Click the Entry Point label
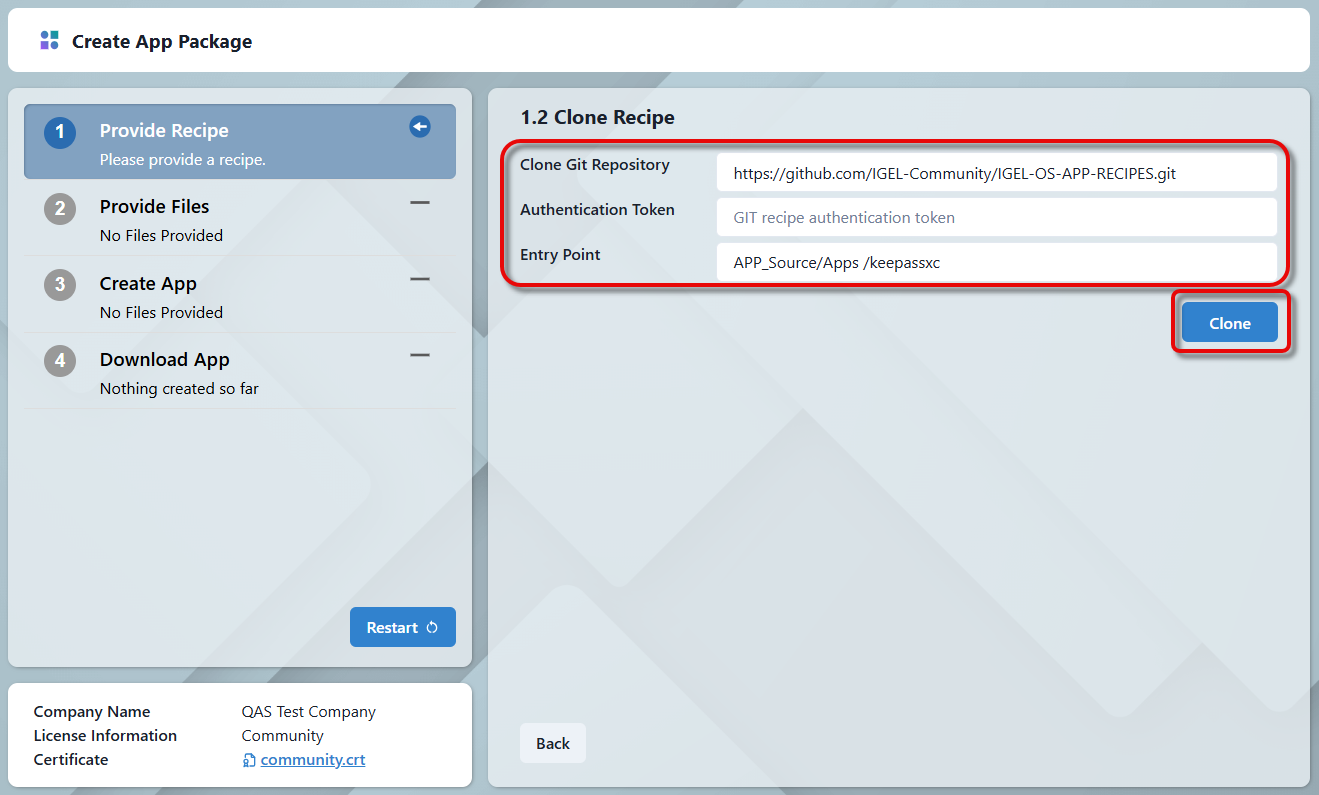1319x795 pixels. [x=560, y=255]
